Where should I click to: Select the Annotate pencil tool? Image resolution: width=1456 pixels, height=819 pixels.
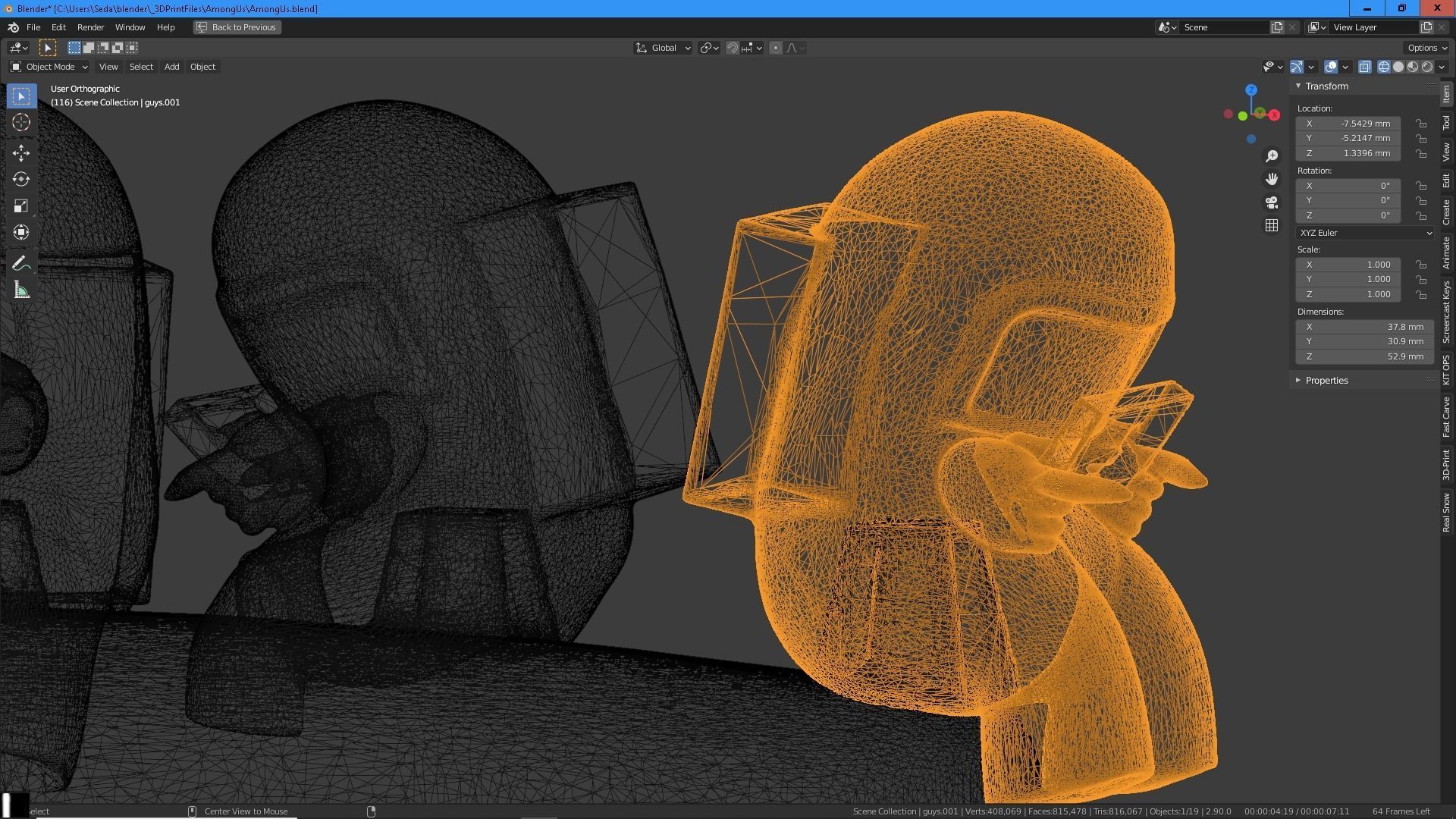click(21, 263)
